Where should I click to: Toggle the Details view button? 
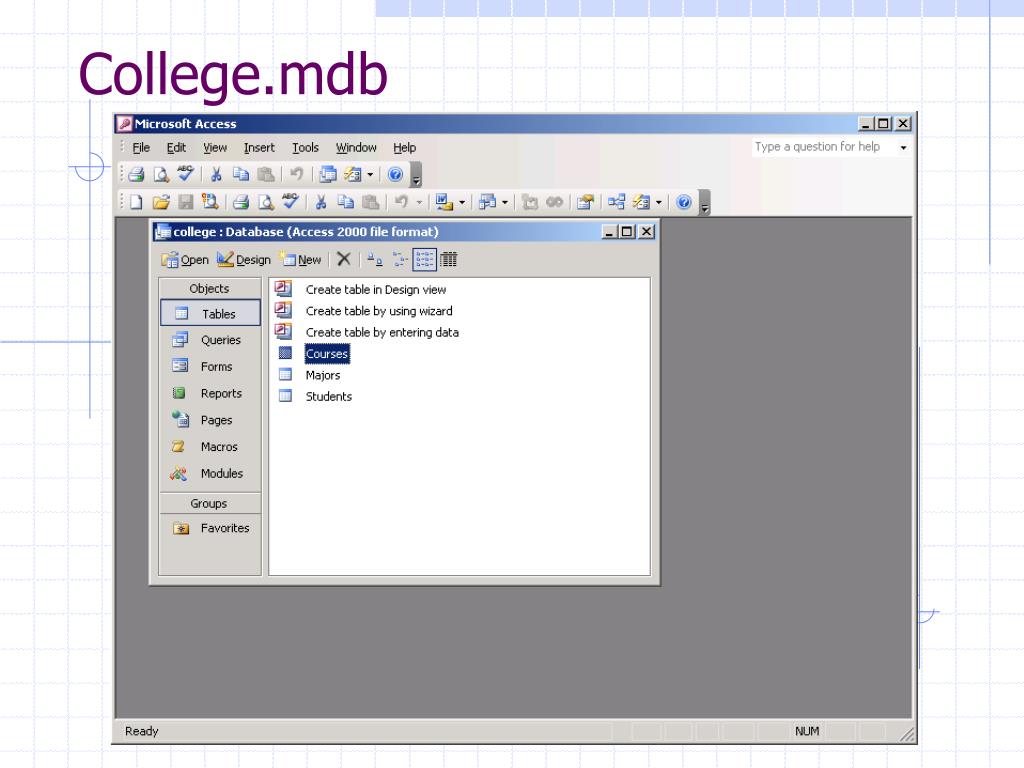(x=449, y=259)
